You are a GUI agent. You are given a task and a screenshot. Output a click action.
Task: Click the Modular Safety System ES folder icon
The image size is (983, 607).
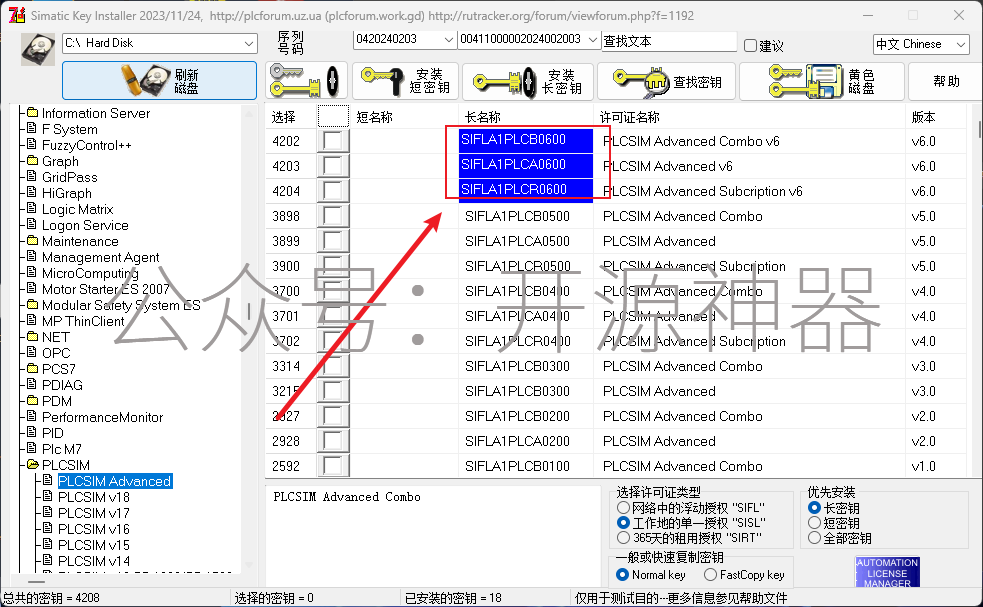tap(33, 305)
